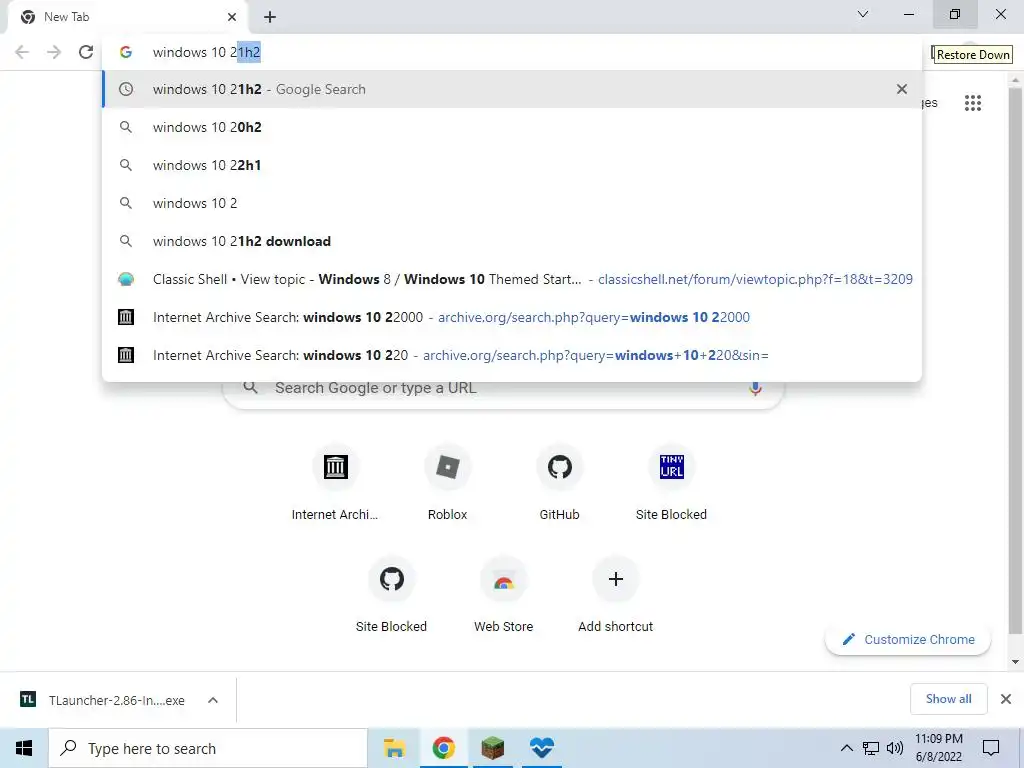The height and width of the screenshot is (768, 1024).
Task: Open the taskbar clock and date
Action: point(938,748)
